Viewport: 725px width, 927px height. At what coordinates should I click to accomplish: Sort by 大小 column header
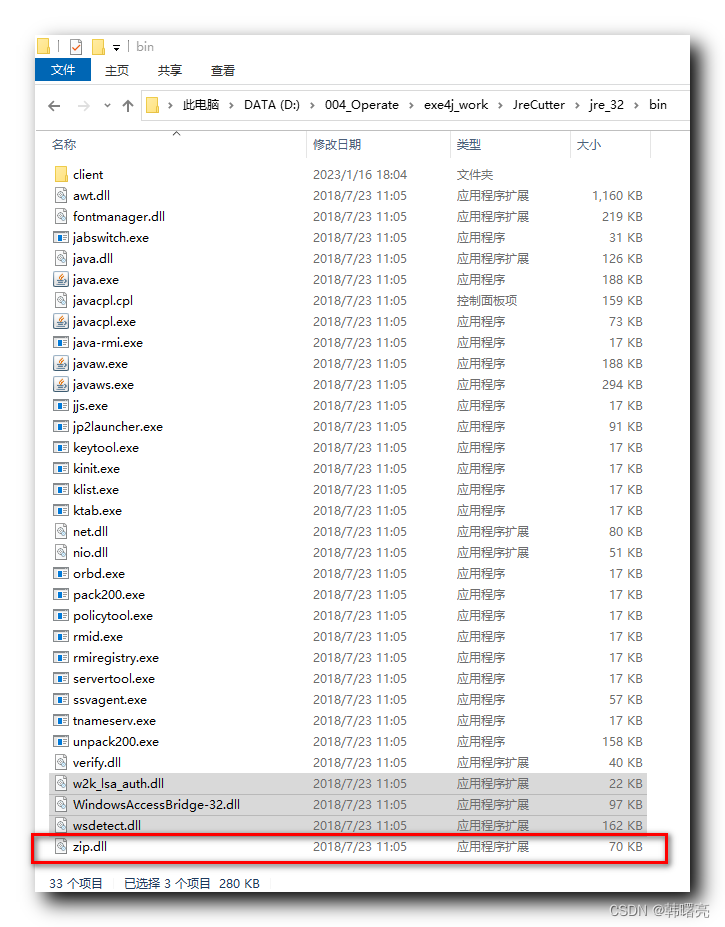(x=588, y=144)
